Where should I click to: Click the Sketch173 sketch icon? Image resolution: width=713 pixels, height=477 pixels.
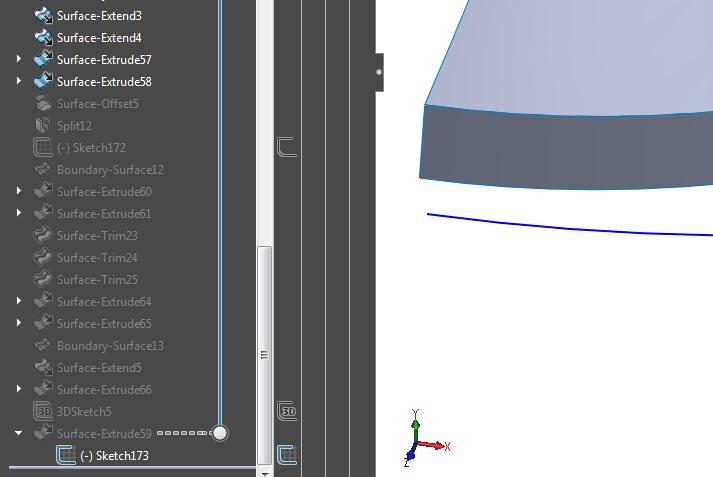[66, 455]
